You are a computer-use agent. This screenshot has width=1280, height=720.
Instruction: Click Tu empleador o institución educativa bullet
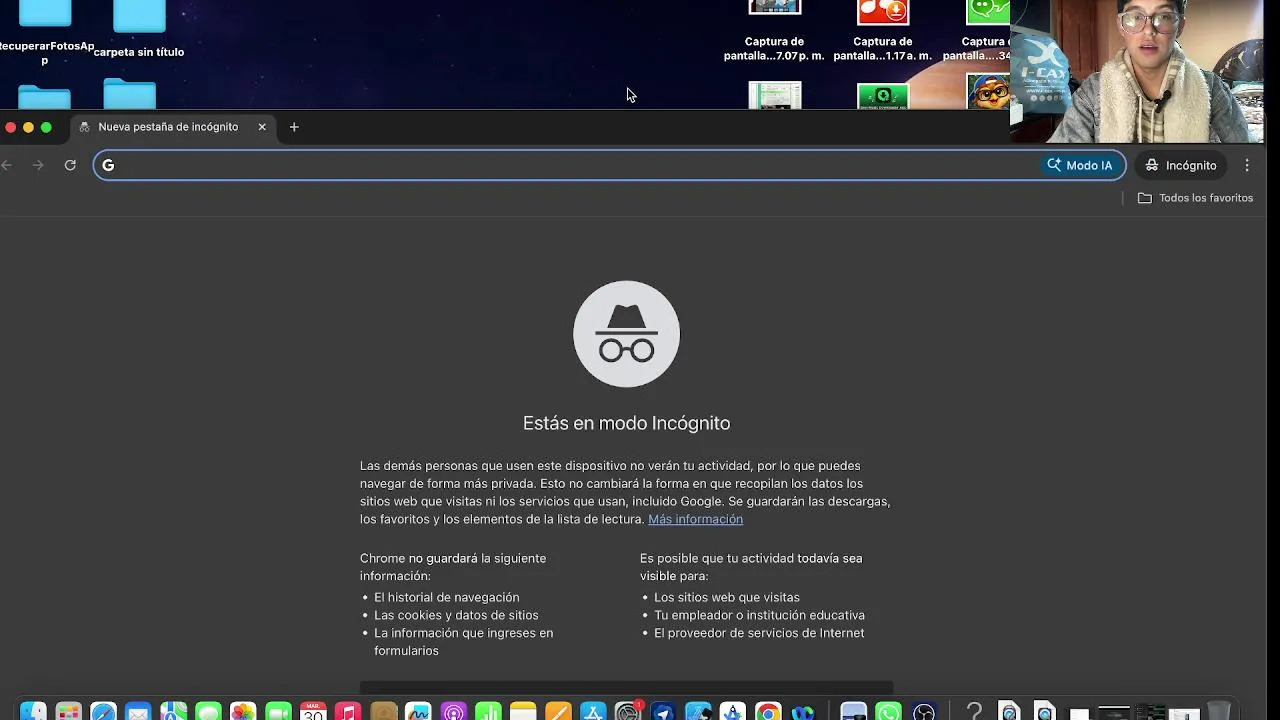pos(759,615)
